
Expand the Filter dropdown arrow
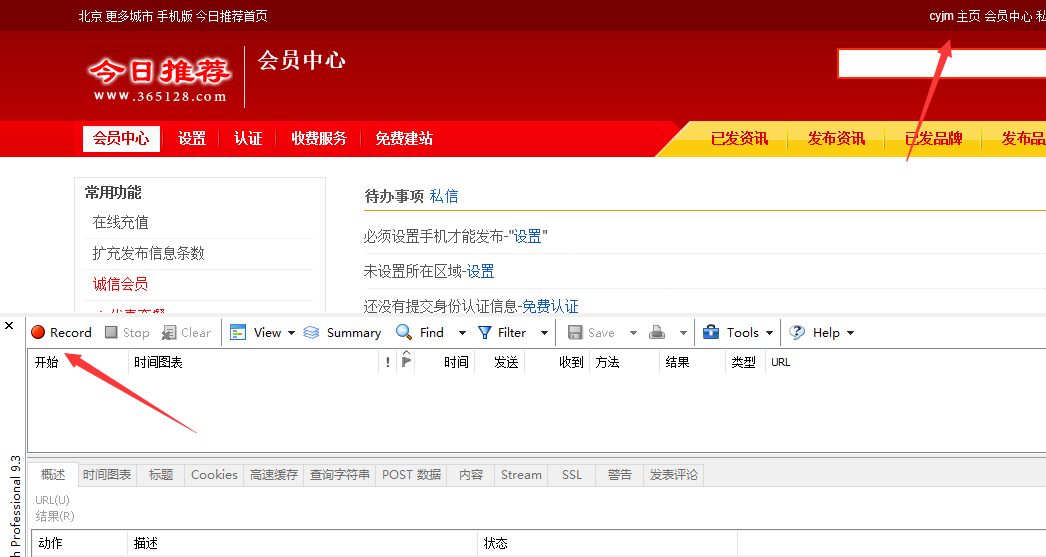(544, 333)
